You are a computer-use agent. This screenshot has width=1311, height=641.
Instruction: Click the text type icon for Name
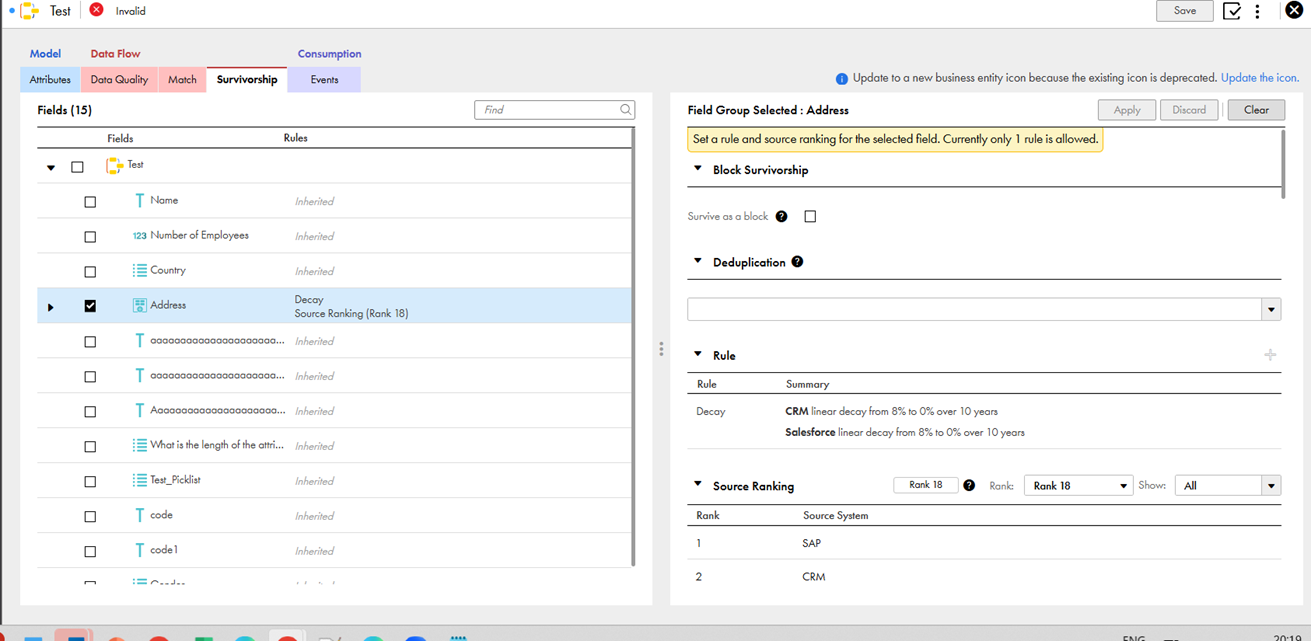pyautogui.click(x=140, y=201)
